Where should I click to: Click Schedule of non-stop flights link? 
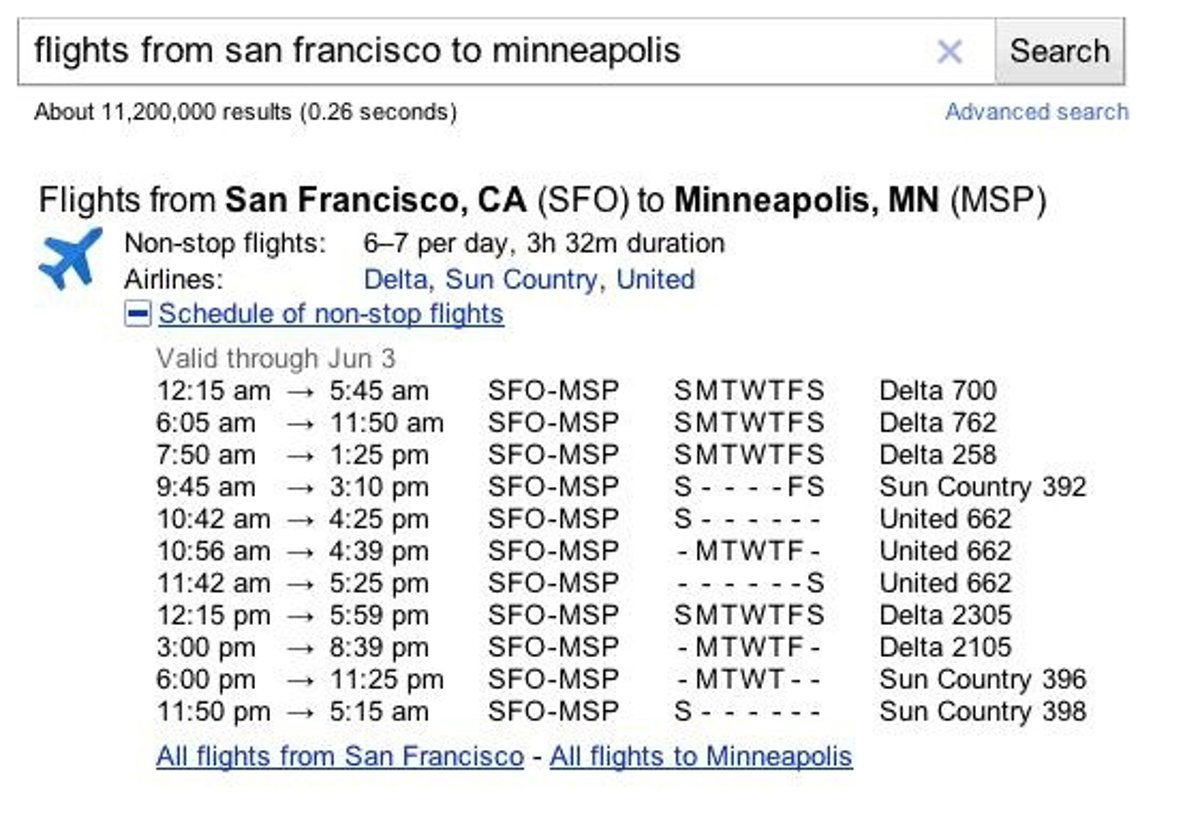coord(331,314)
